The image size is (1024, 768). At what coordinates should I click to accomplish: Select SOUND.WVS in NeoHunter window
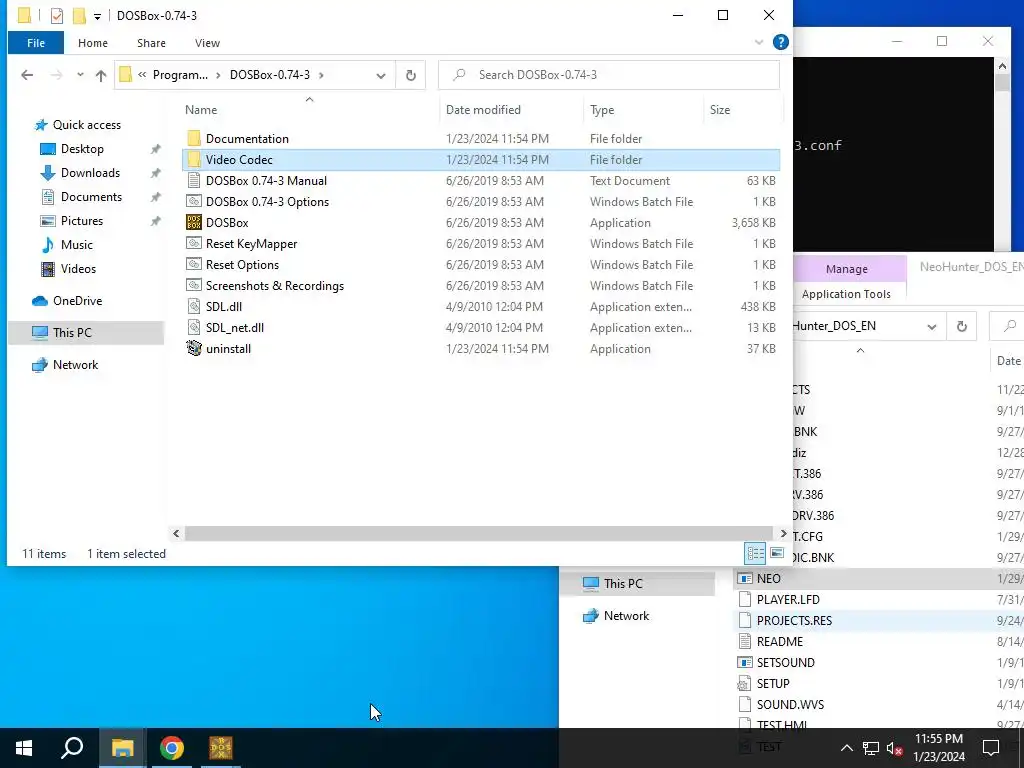point(790,705)
